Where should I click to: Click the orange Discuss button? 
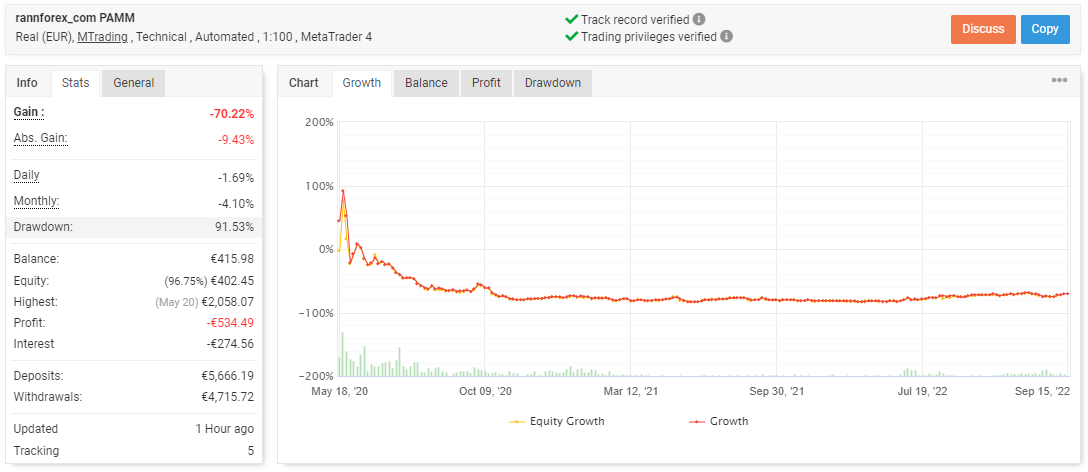[x=983, y=29]
